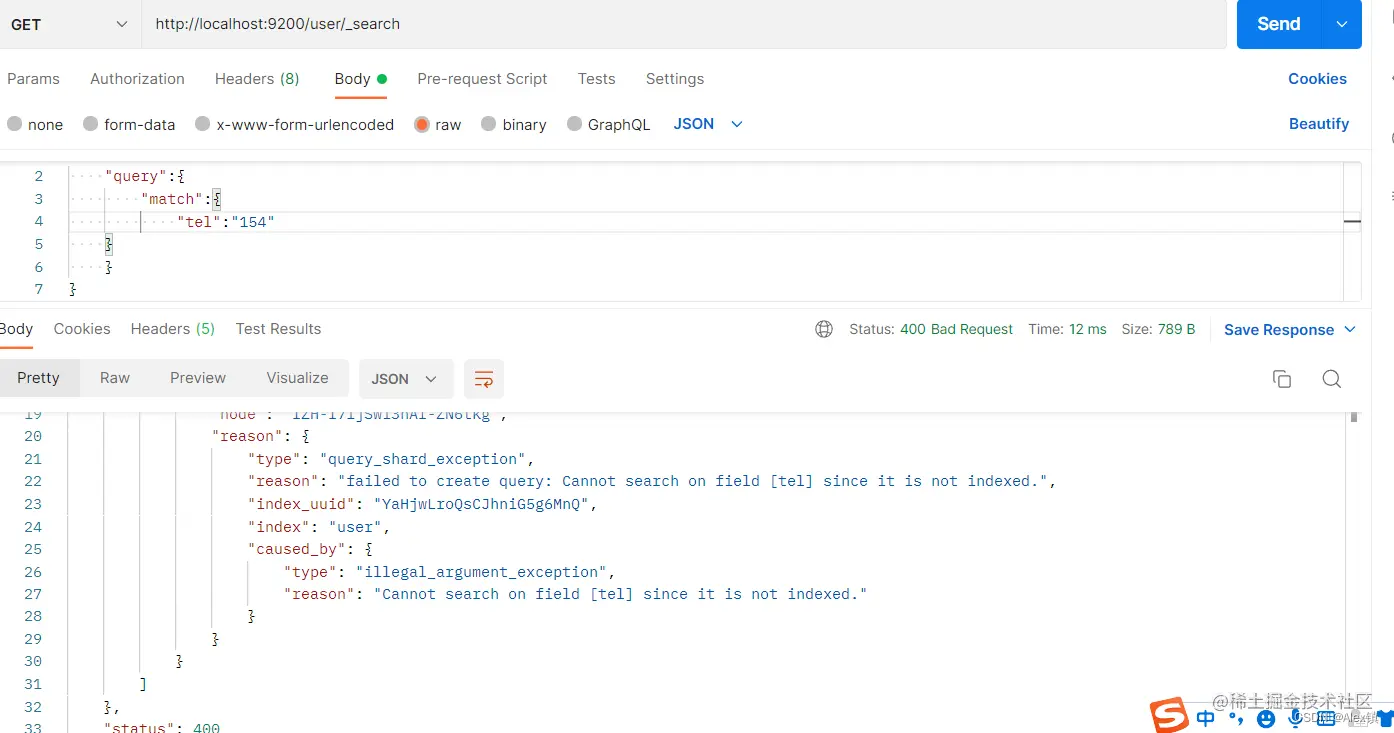Image resolution: width=1394 pixels, height=733 pixels.
Task: Beautify the request body
Action: click(1319, 124)
